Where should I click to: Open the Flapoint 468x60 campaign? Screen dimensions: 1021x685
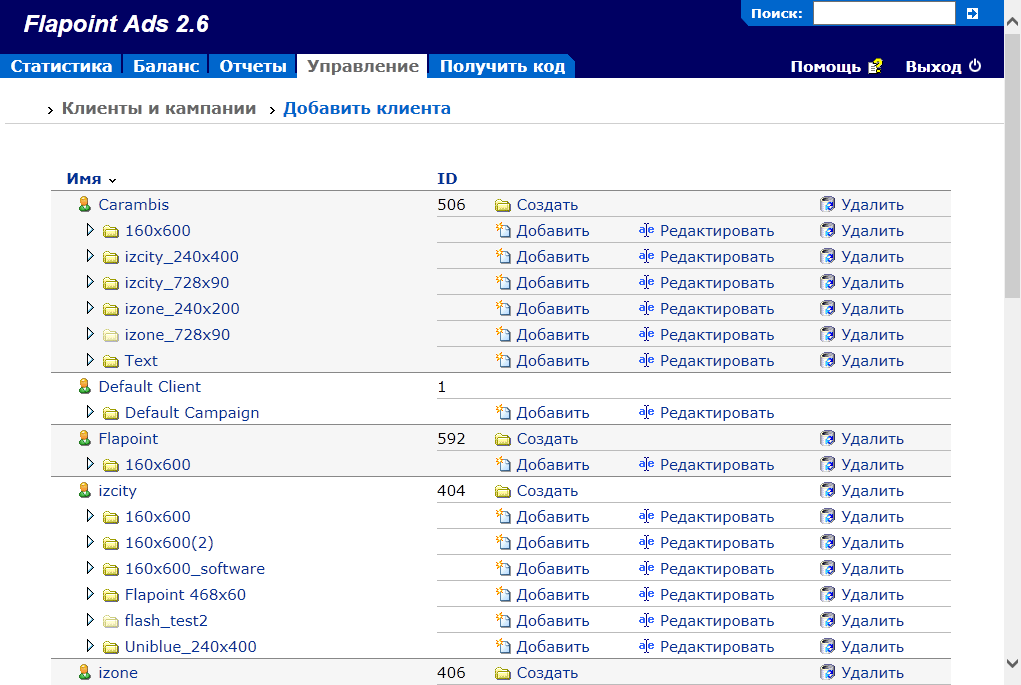(186, 594)
